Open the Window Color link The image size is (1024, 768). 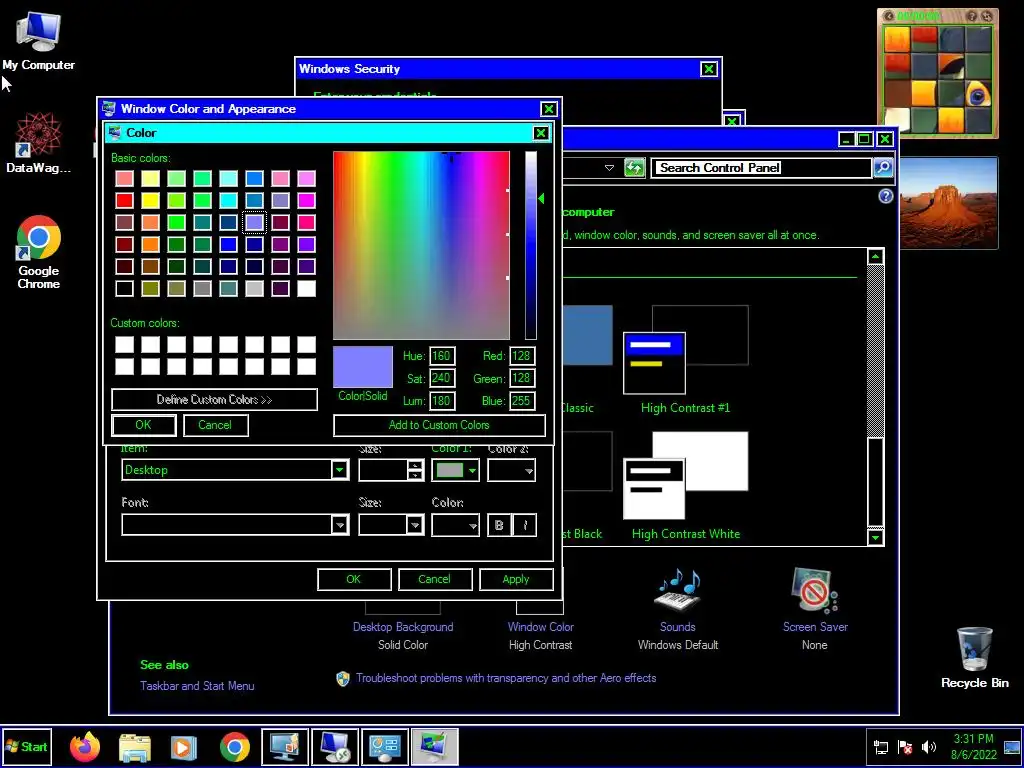click(541, 627)
